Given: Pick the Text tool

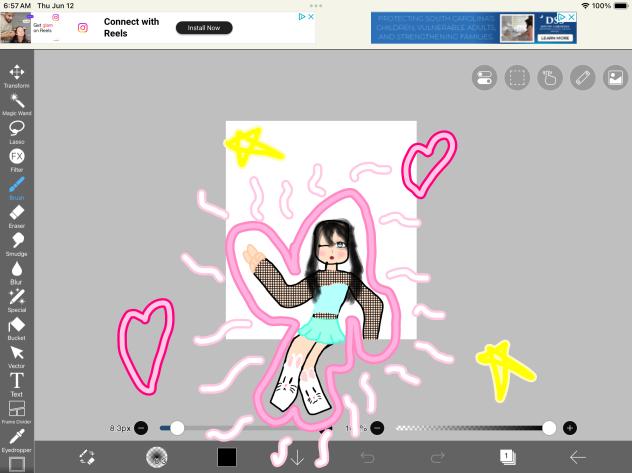Looking at the screenshot, I should tap(17, 384).
